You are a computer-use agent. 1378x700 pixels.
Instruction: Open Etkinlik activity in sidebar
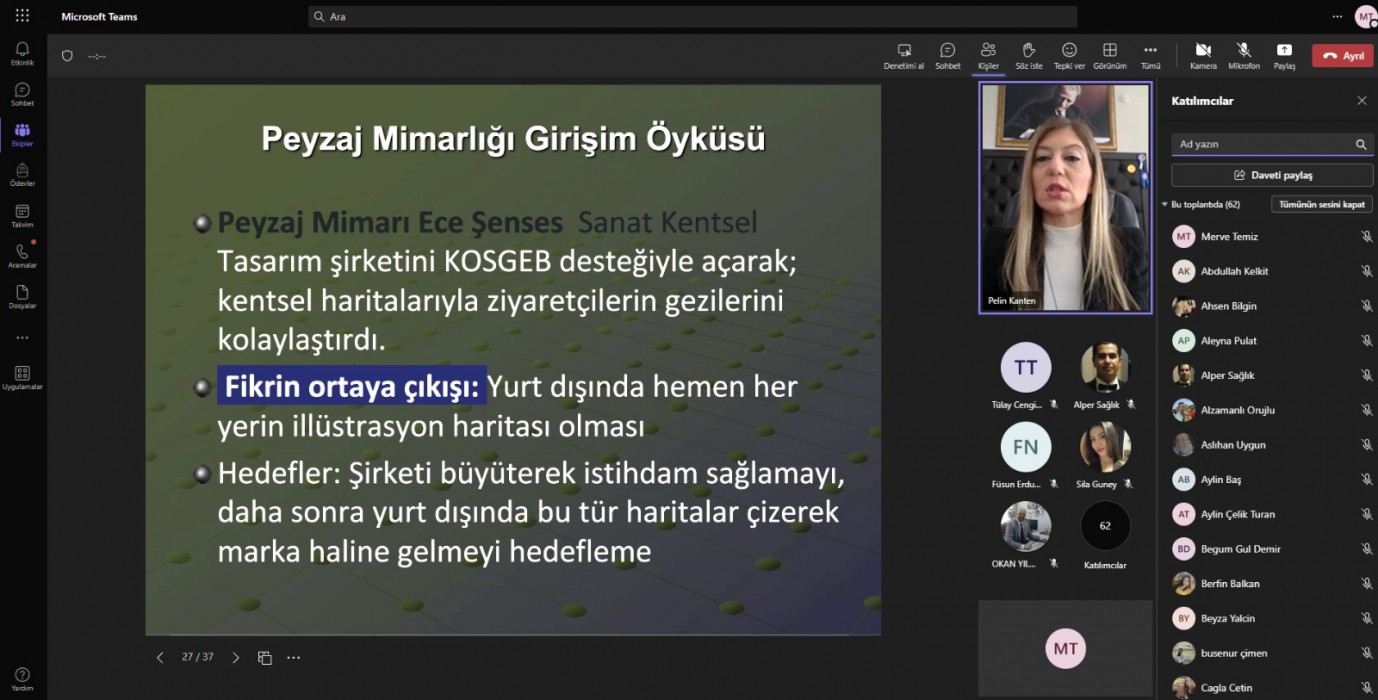[x=22, y=53]
